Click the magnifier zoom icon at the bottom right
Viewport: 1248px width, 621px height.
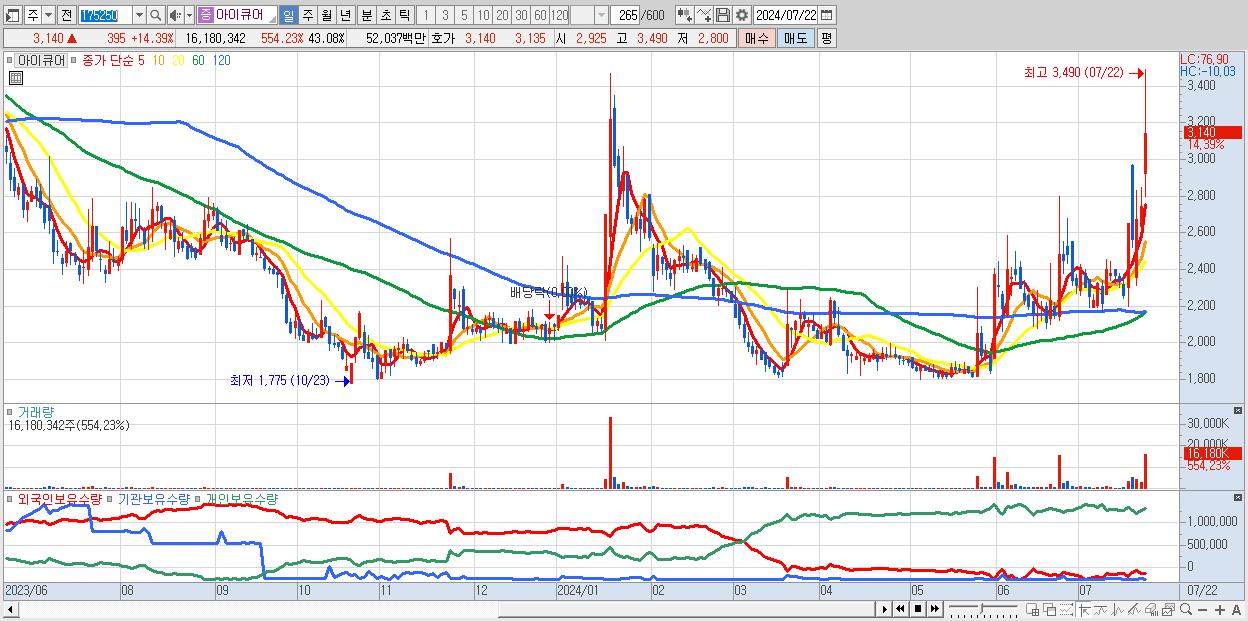coord(1186,608)
